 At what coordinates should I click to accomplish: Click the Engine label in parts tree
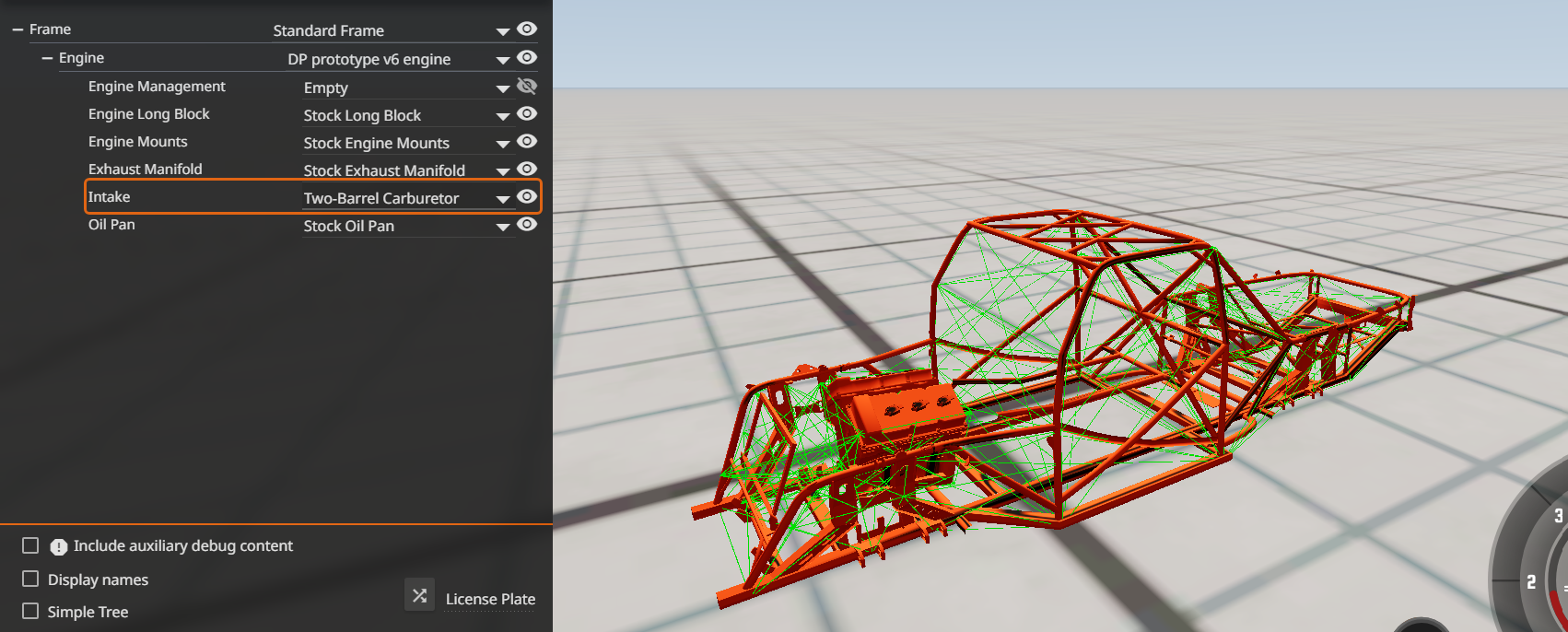pos(81,57)
